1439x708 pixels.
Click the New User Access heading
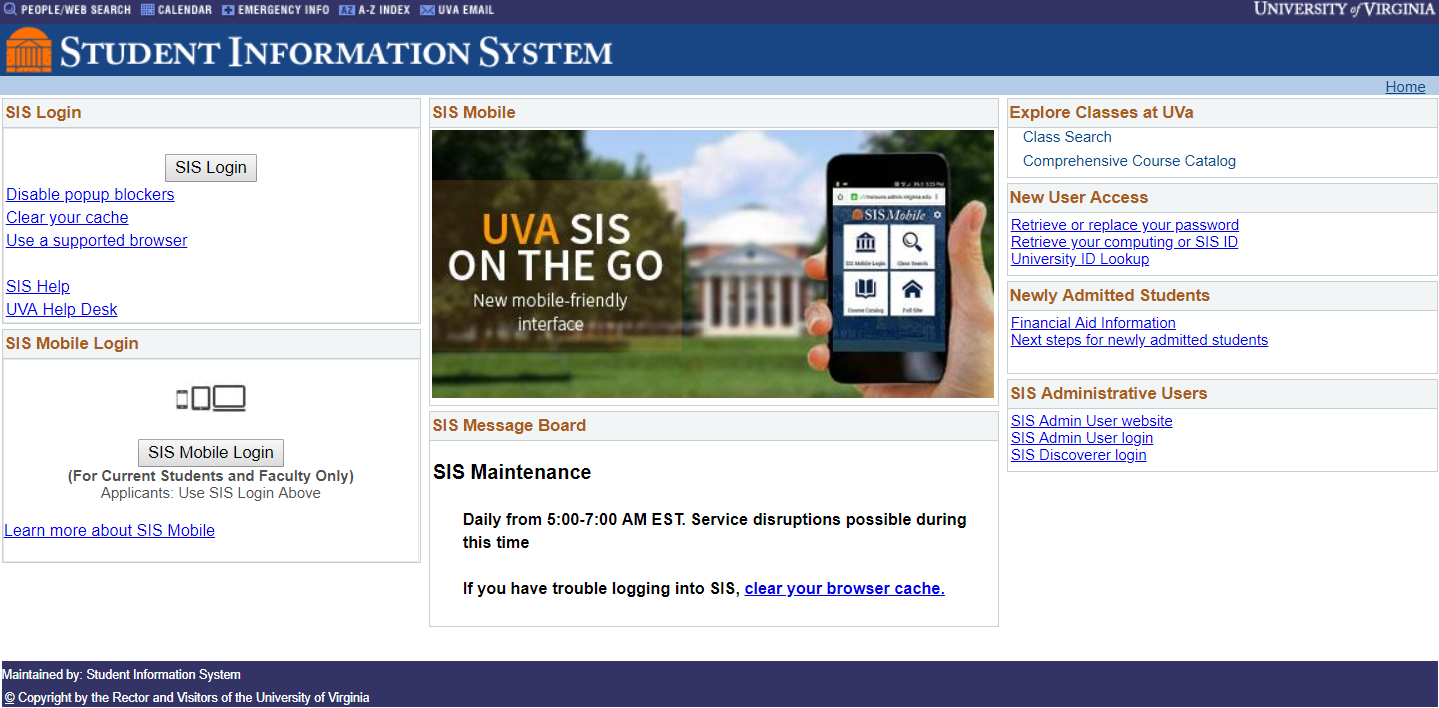click(1079, 198)
